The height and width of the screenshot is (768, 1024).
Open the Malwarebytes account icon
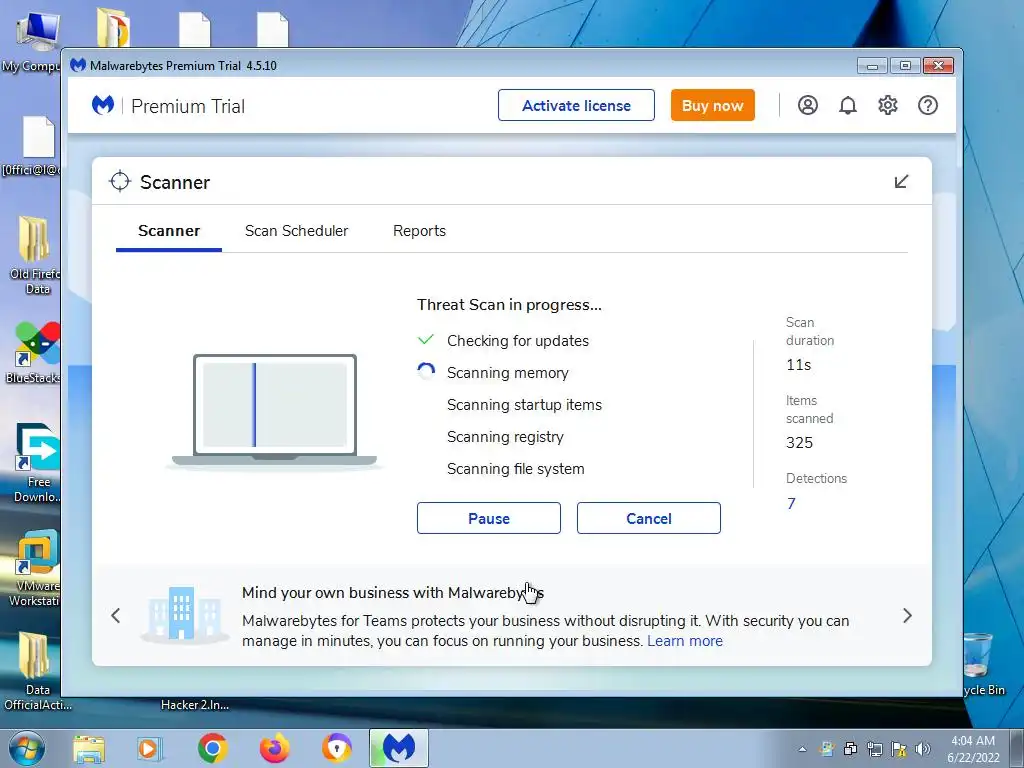(x=808, y=105)
